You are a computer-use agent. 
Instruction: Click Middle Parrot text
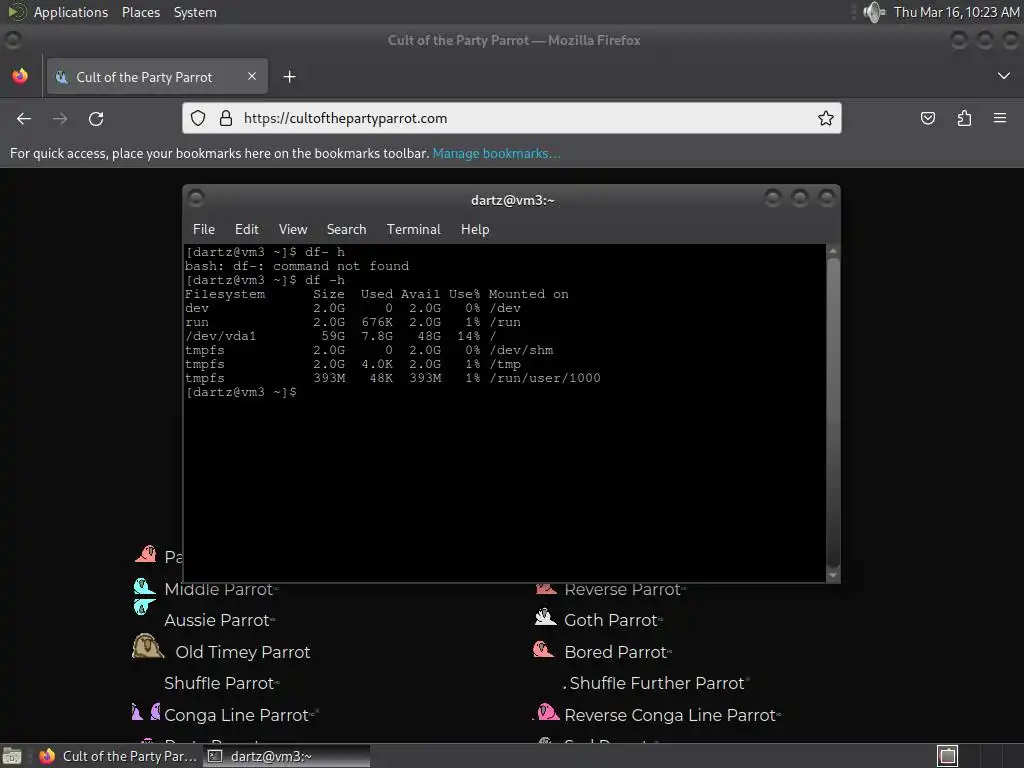[x=218, y=589]
